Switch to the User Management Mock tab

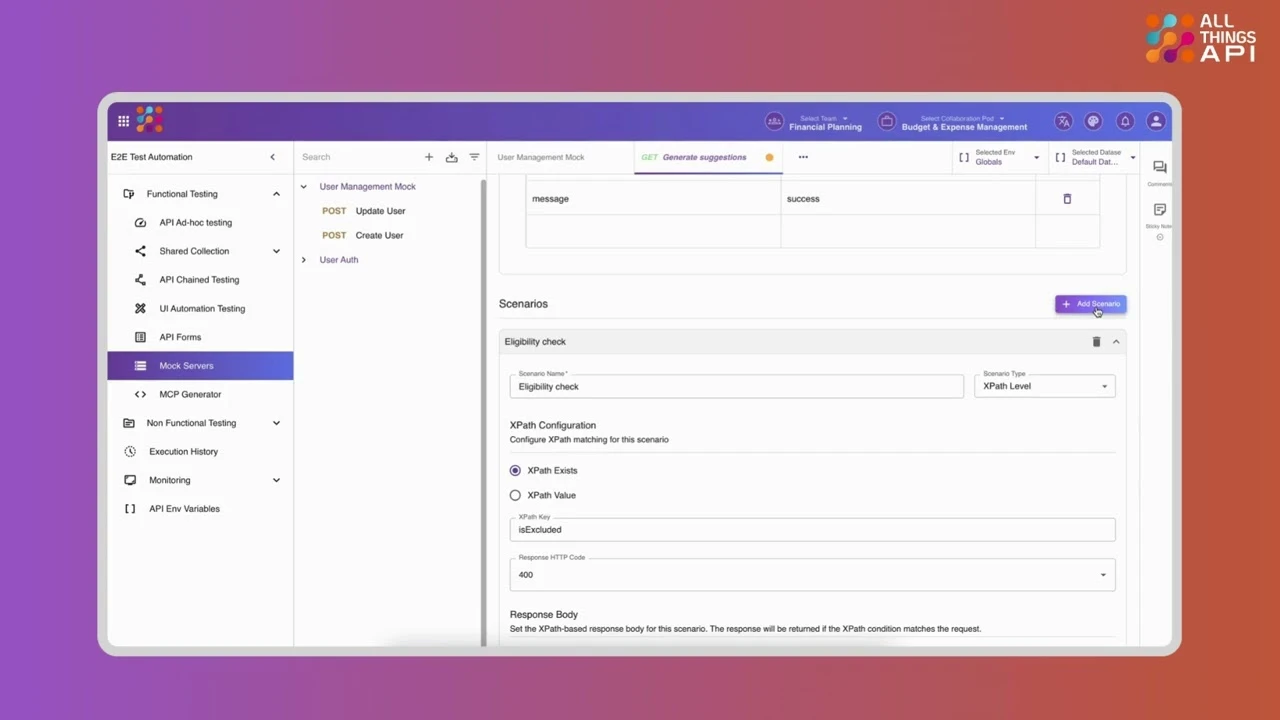(x=541, y=157)
